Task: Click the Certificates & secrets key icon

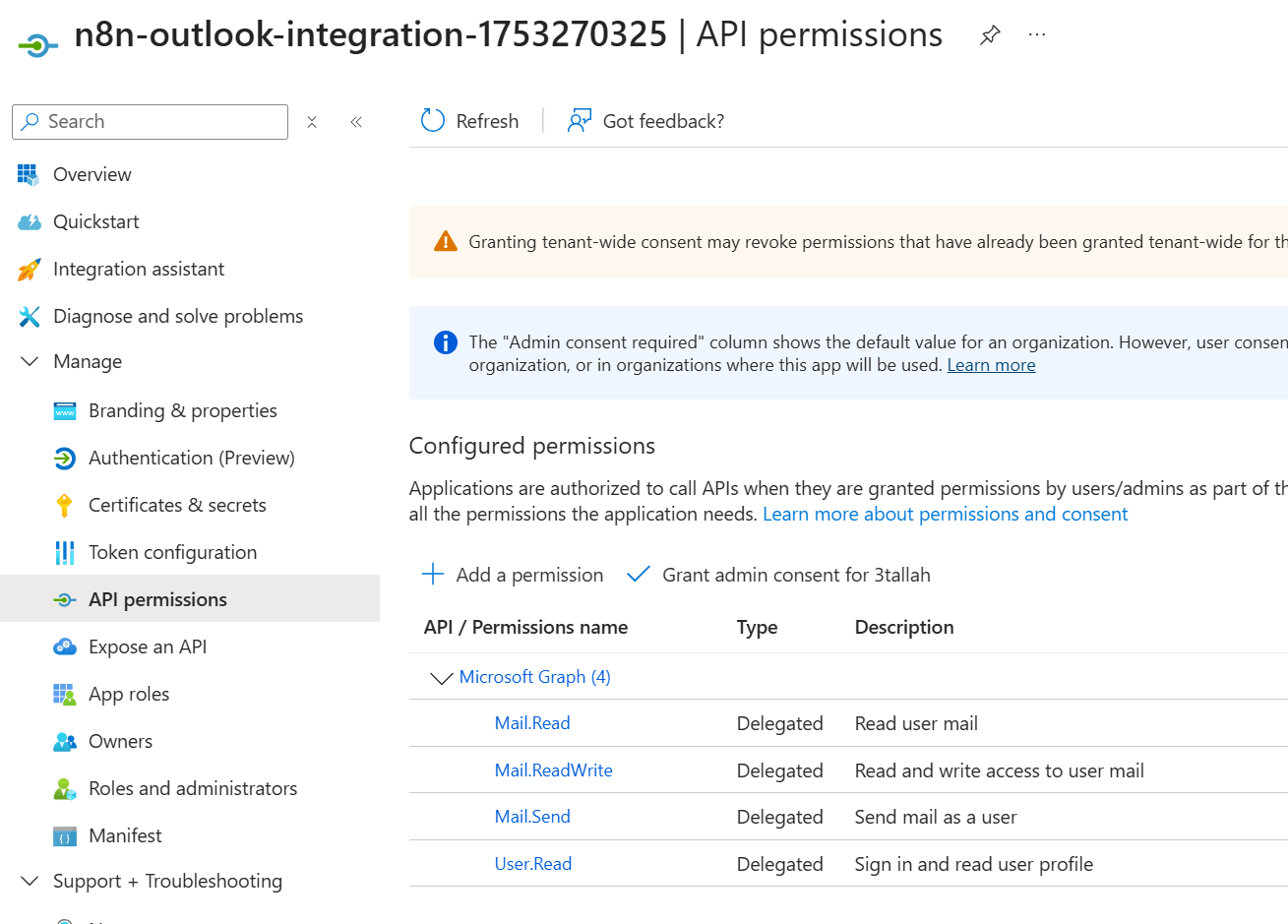Action: [64, 506]
